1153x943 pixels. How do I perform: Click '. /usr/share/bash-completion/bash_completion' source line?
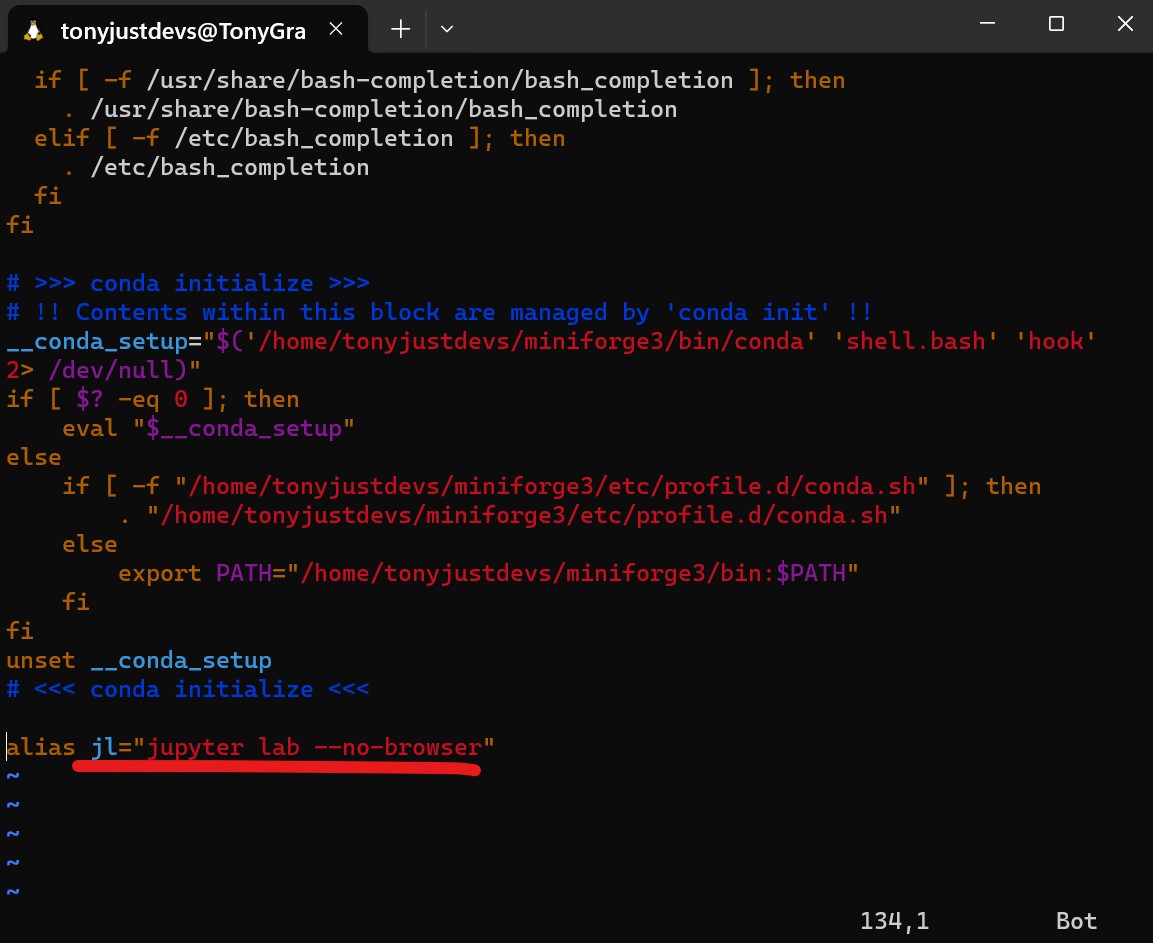tap(369, 110)
